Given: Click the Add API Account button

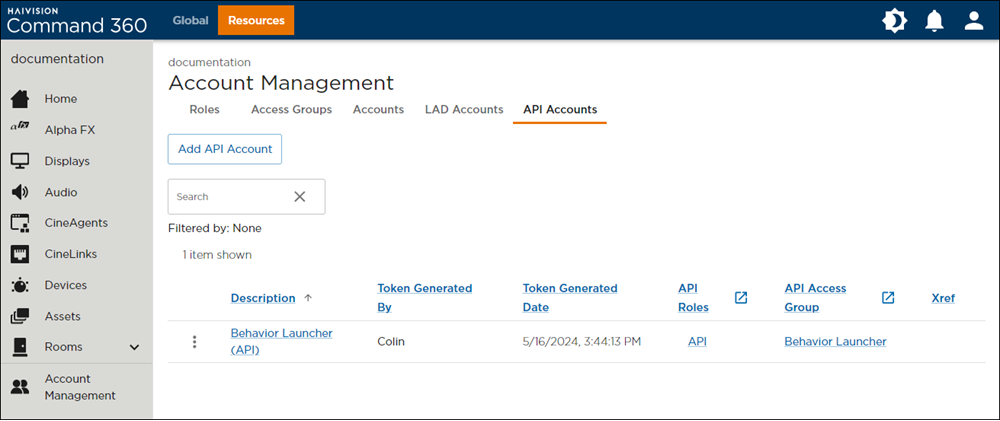Looking at the screenshot, I should [225, 149].
